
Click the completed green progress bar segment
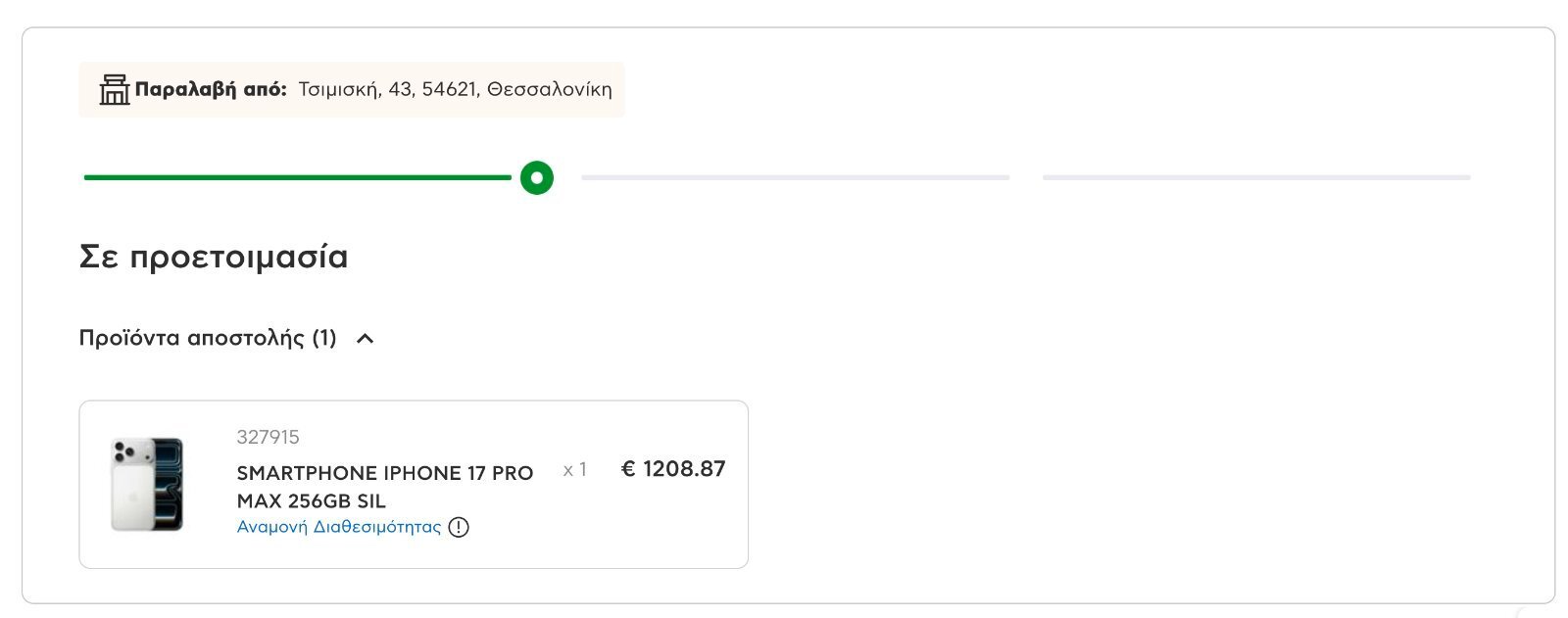(298, 177)
